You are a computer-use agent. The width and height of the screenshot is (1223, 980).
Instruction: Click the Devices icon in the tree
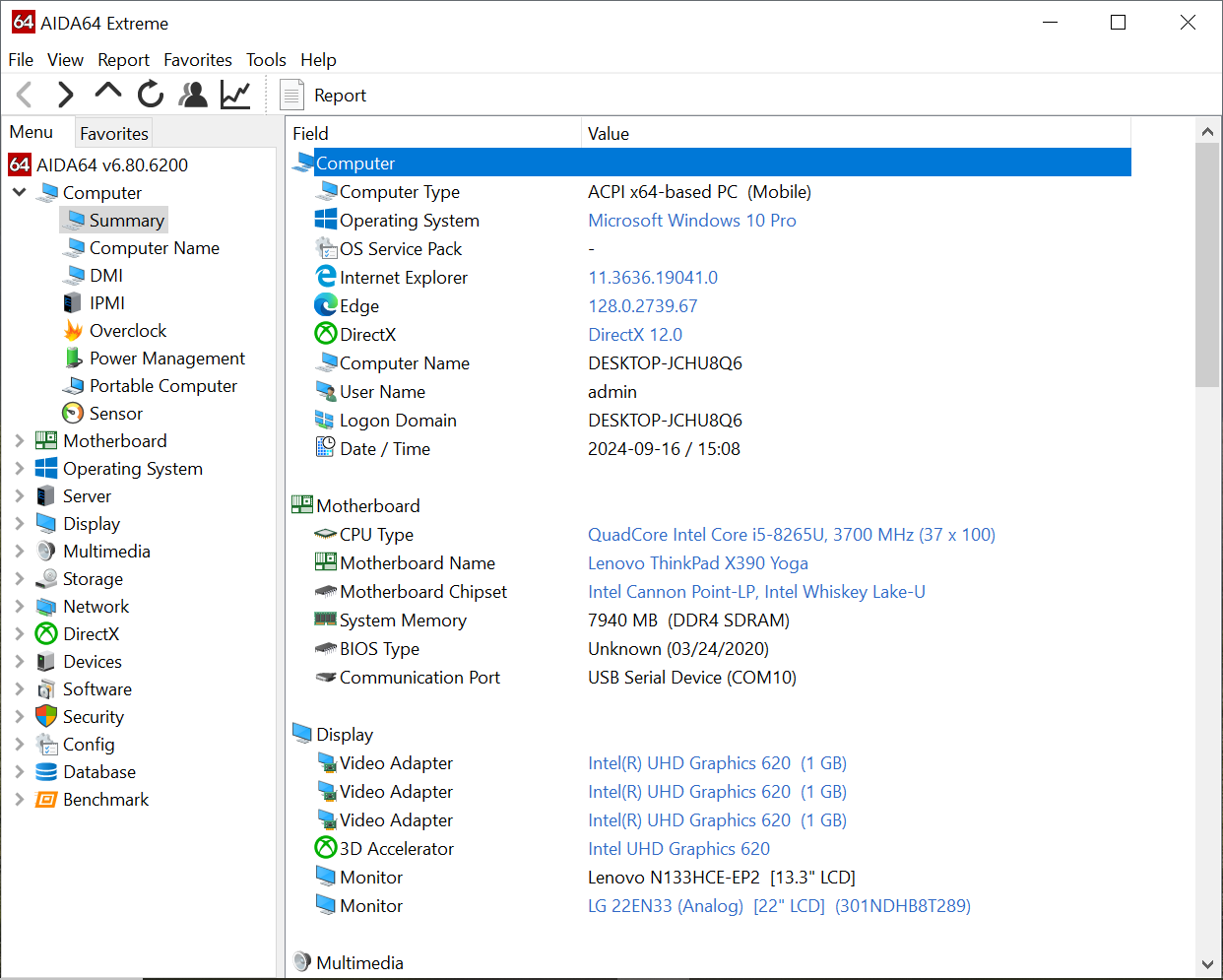(x=46, y=661)
